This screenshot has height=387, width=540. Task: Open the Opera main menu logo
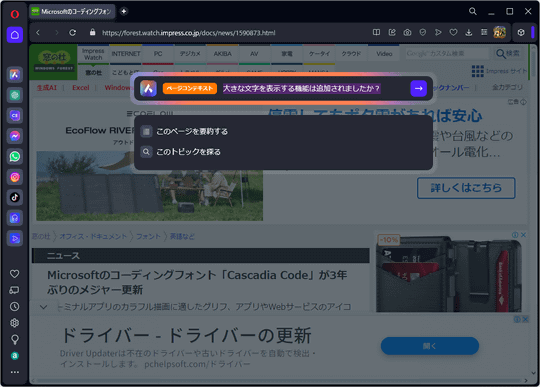coord(14,14)
